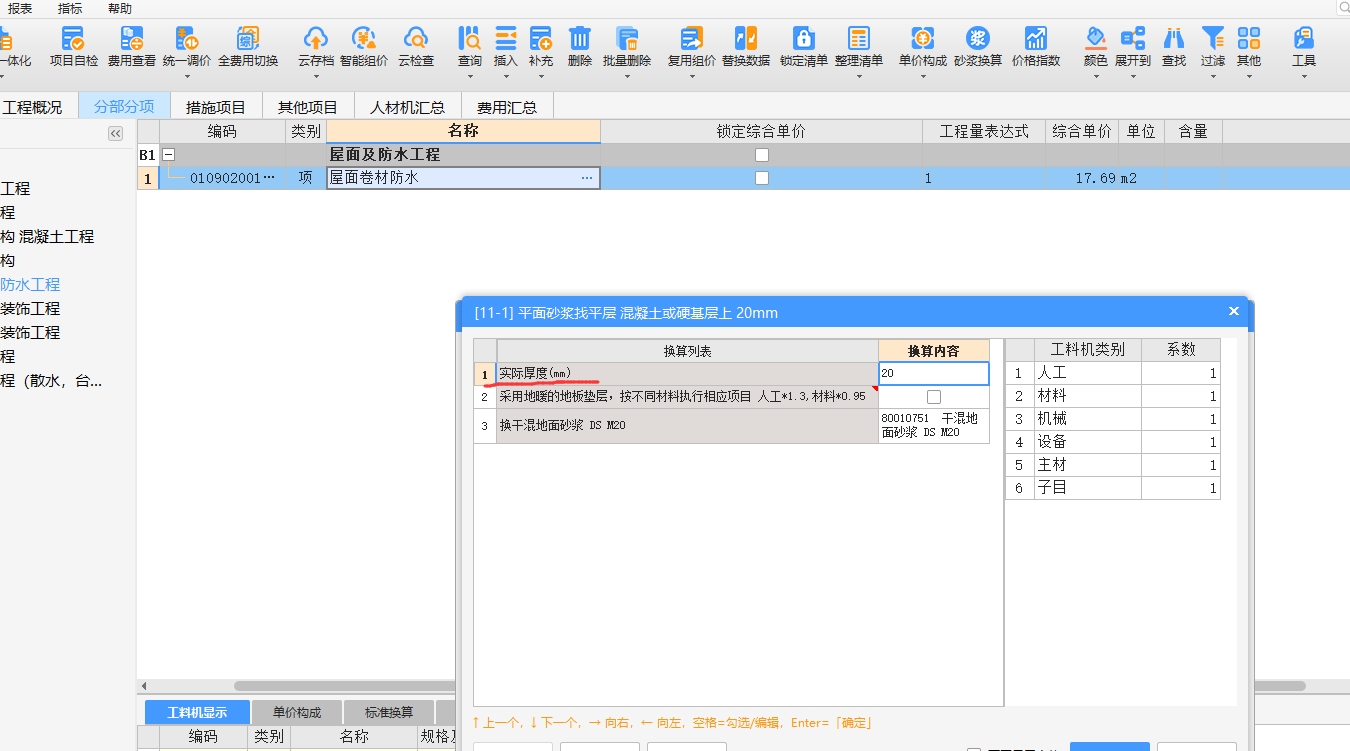The width and height of the screenshot is (1350, 751).
Task: Toggle 锁定综合单价 checkbox for 屋面卷材防水 row
Action: point(762,178)
